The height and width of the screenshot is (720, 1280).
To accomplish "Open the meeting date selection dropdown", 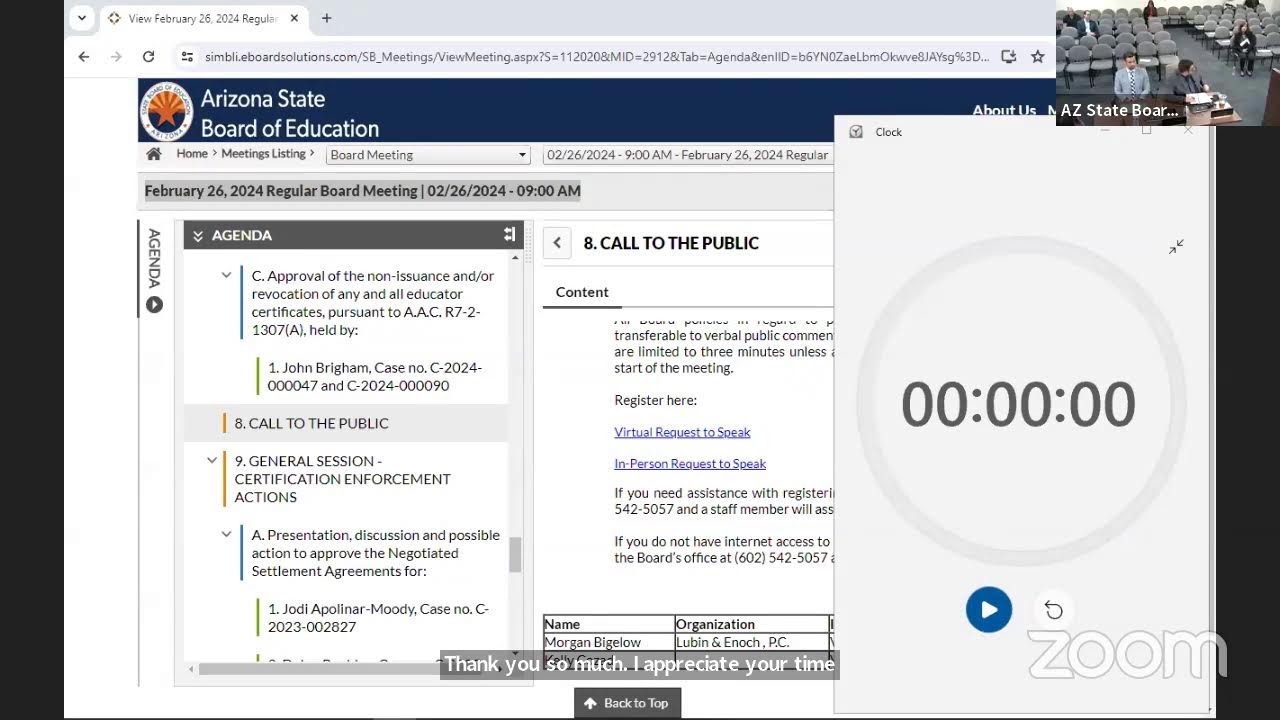I will tap(688, 155).
